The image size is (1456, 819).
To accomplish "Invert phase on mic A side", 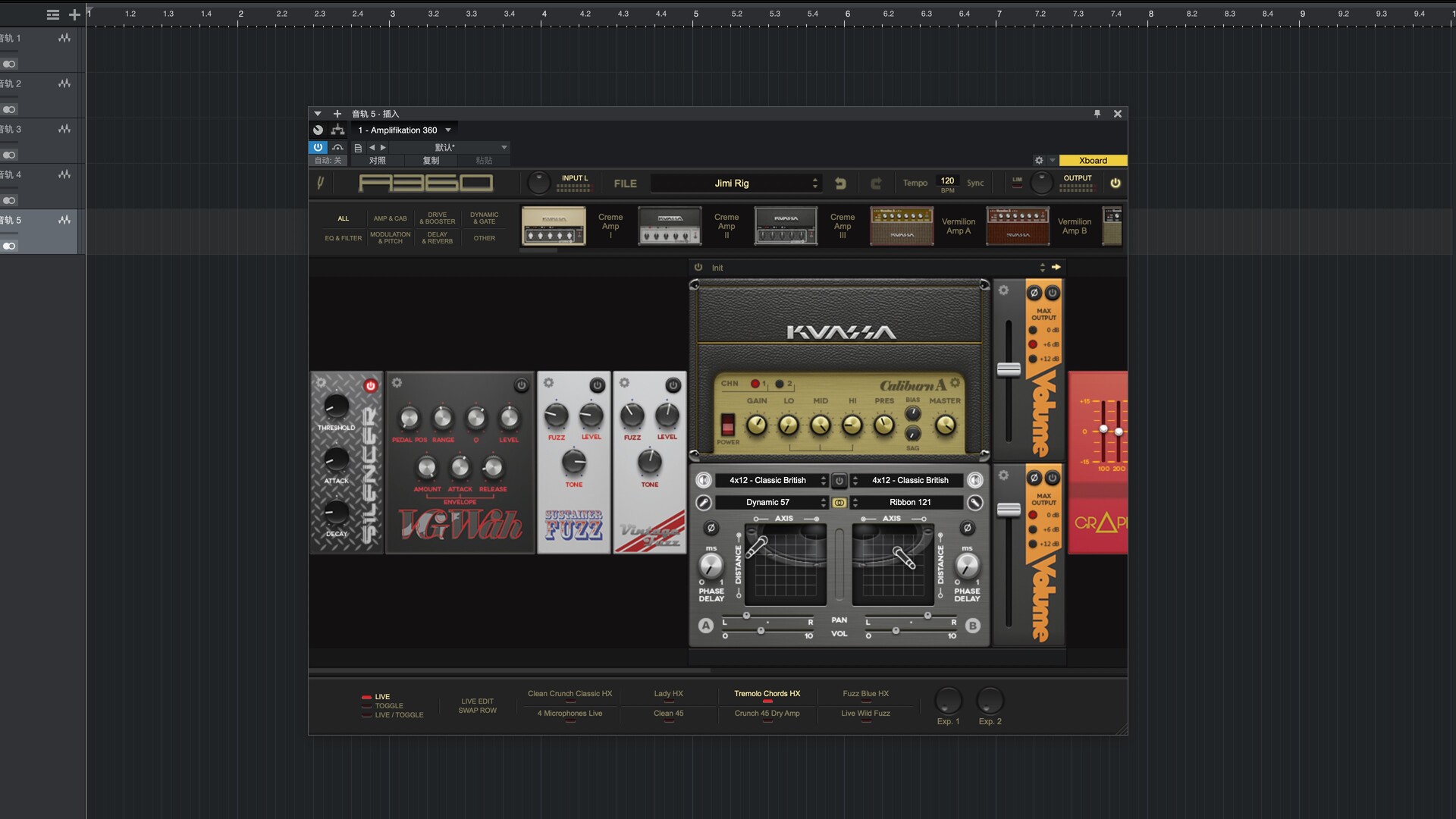I will click(711, 528).
